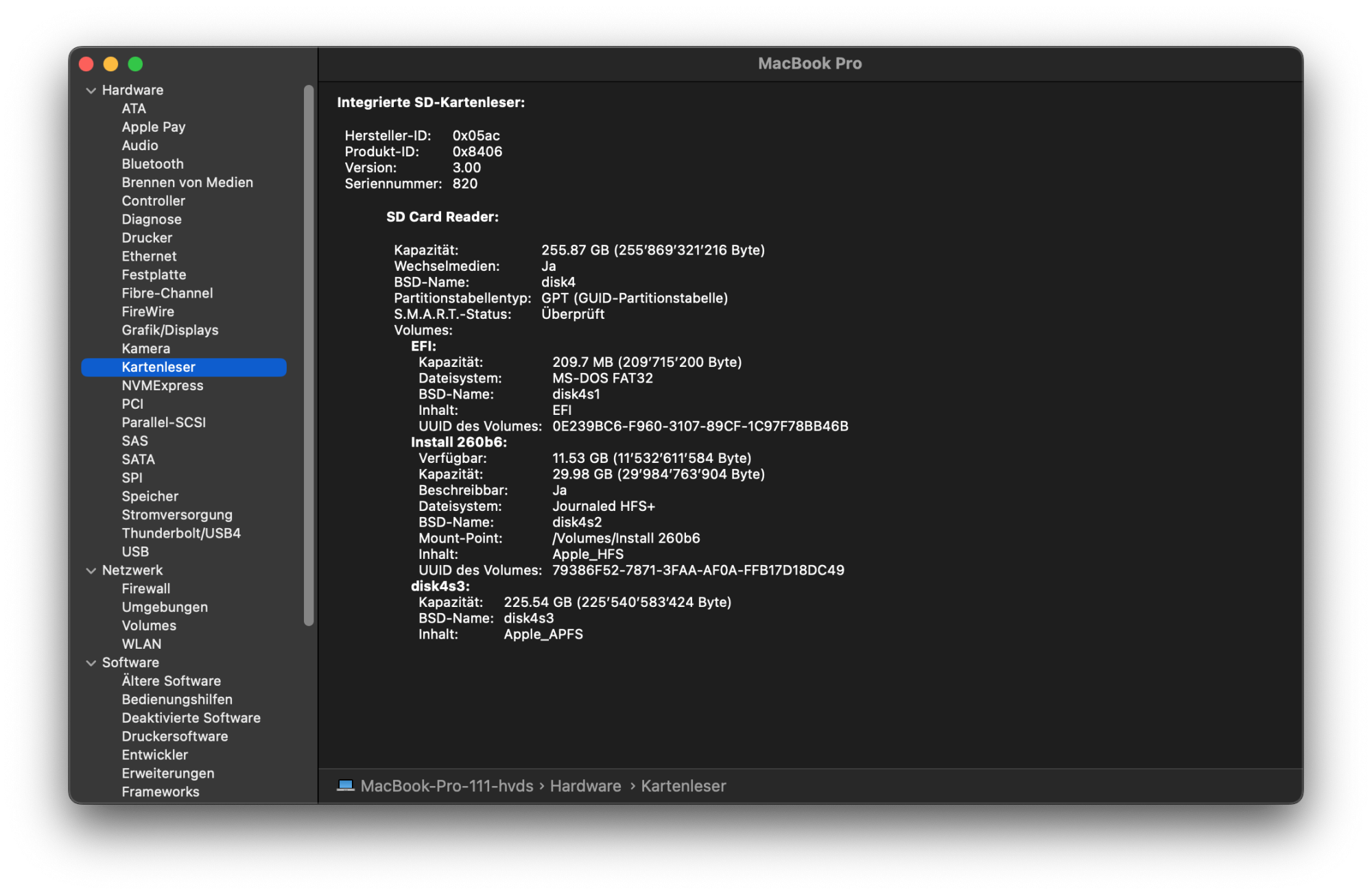Collapse the Netzwerk section chevron
Viewport: 1372px width, 895px height.
click(x=91, y=571)
